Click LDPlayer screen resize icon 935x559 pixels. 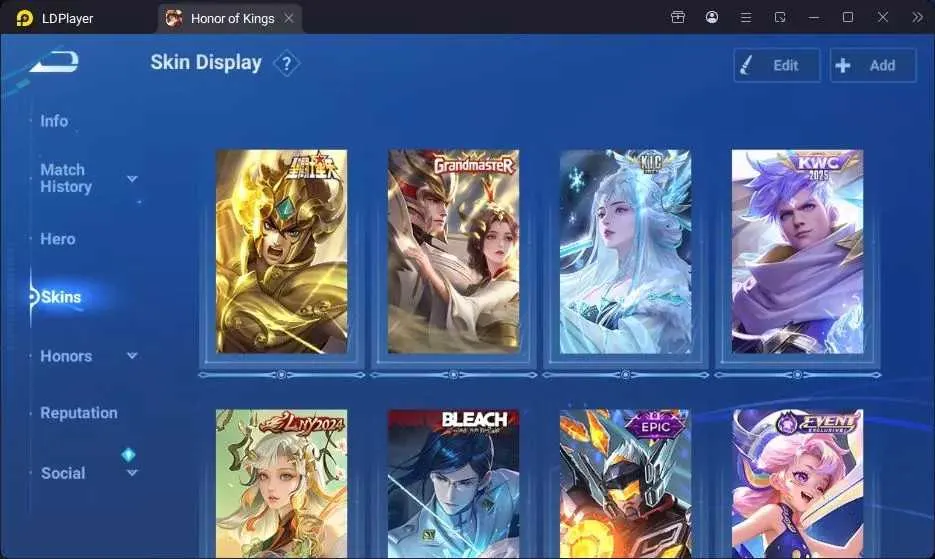(x=779, y=17)
